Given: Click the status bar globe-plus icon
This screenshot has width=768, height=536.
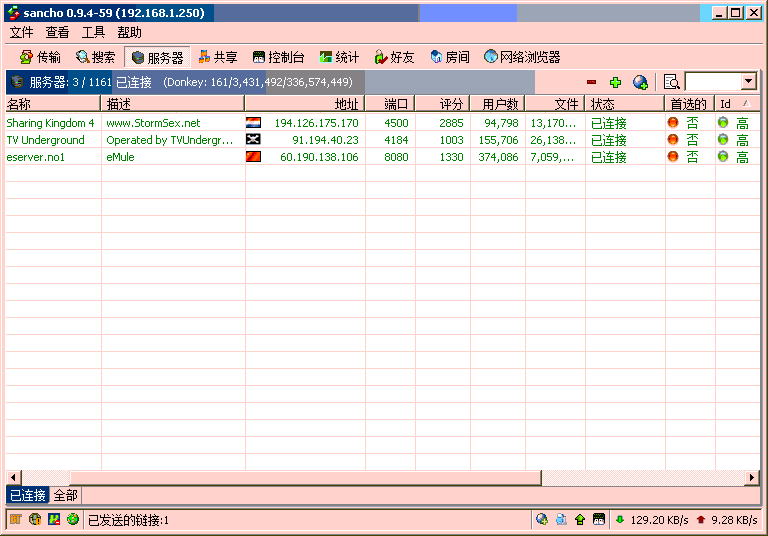Looking at the screenshot, I should point(542,519).
